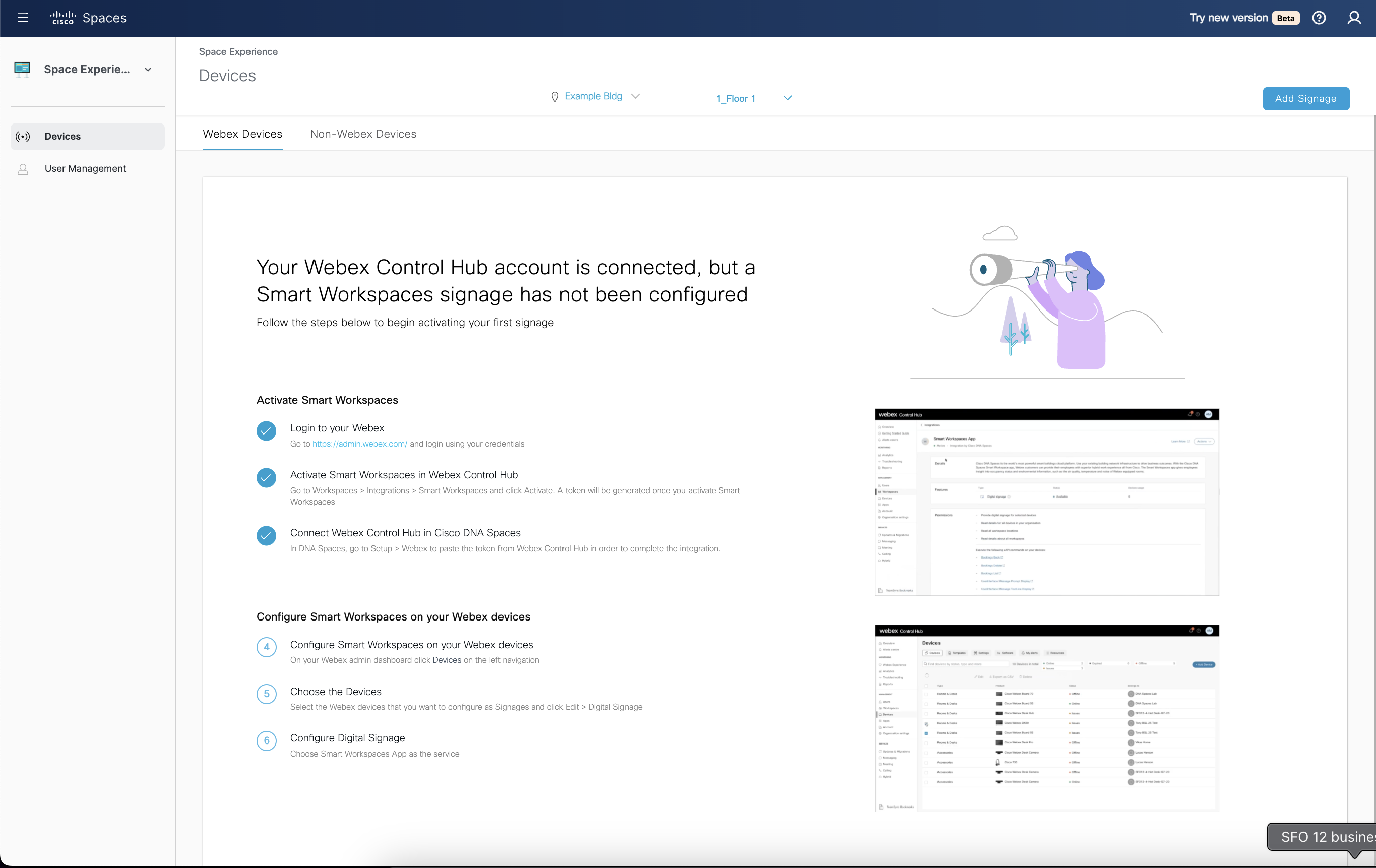The image size is (1376, 868).
Task: Open the help question mark icon
Action: (x=1319, y=18)
